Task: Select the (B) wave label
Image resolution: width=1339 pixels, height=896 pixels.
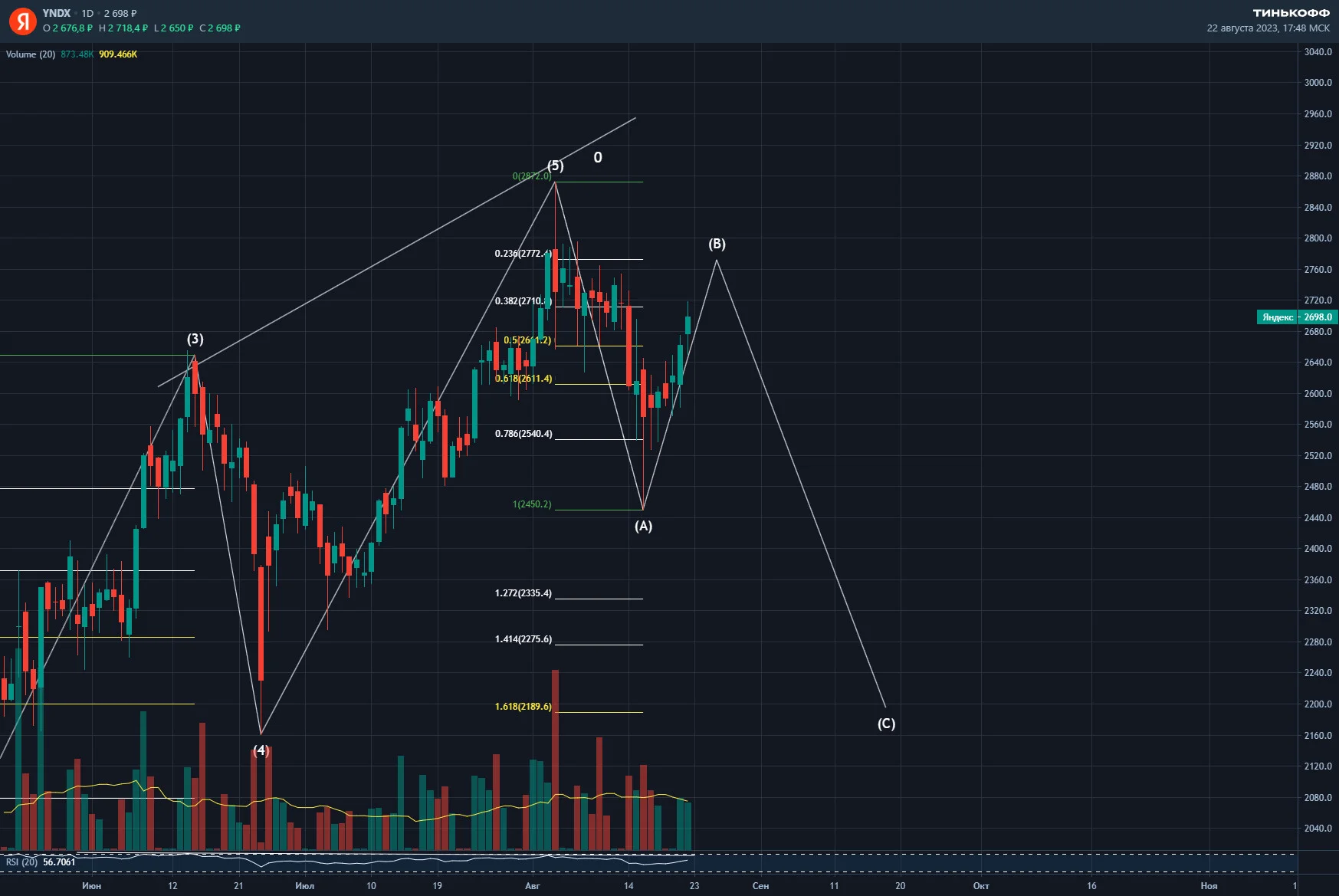Action: coord(717,244)
